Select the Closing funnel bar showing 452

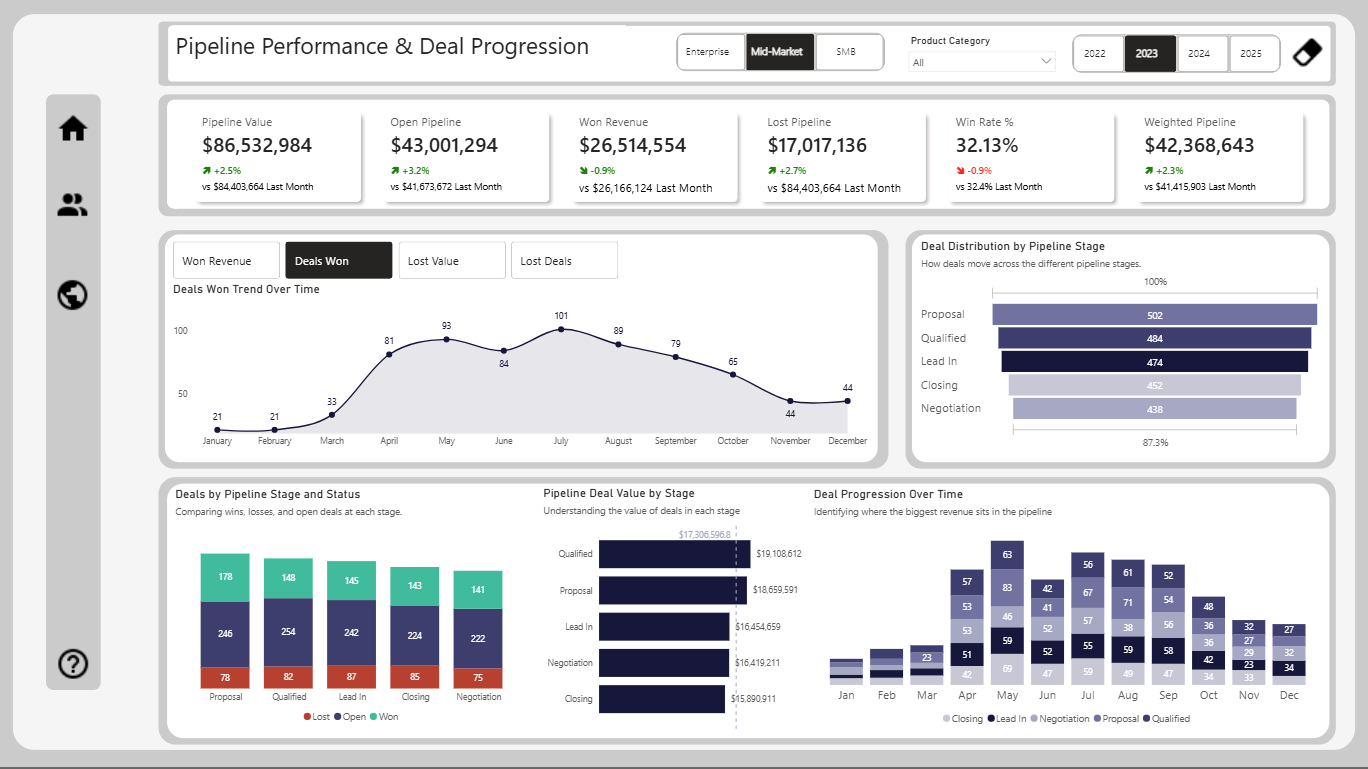click(x=1155, y=385)
